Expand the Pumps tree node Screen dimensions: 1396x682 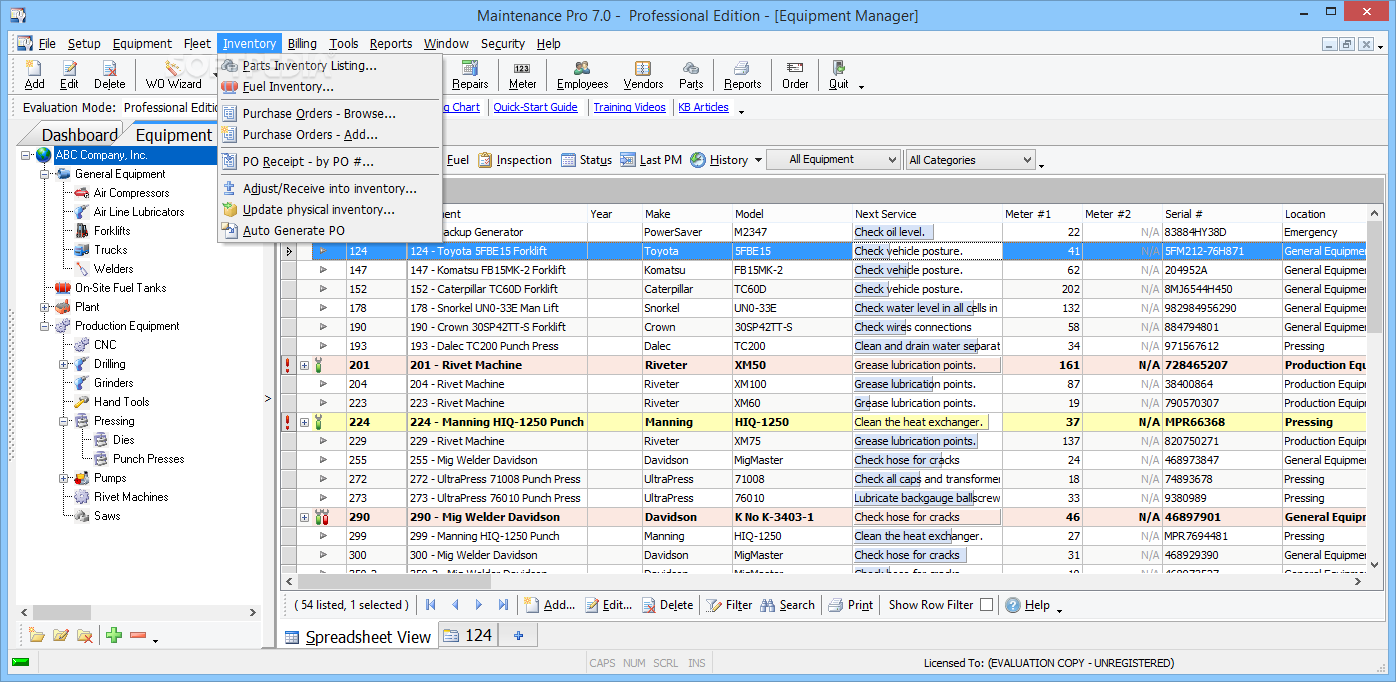click(x=64, y=478)
